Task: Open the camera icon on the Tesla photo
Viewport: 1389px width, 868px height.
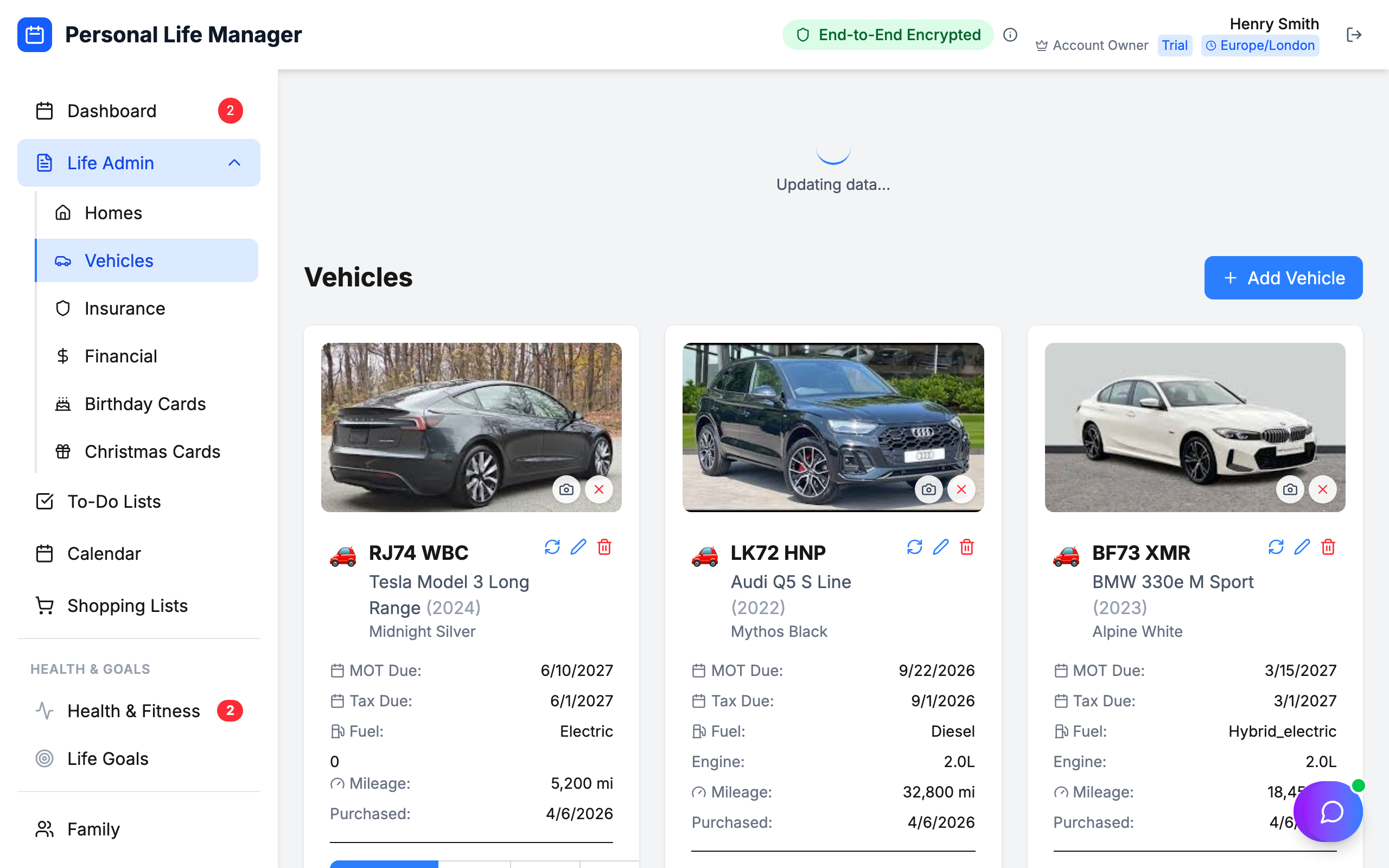Action: [x=566, y=489]
